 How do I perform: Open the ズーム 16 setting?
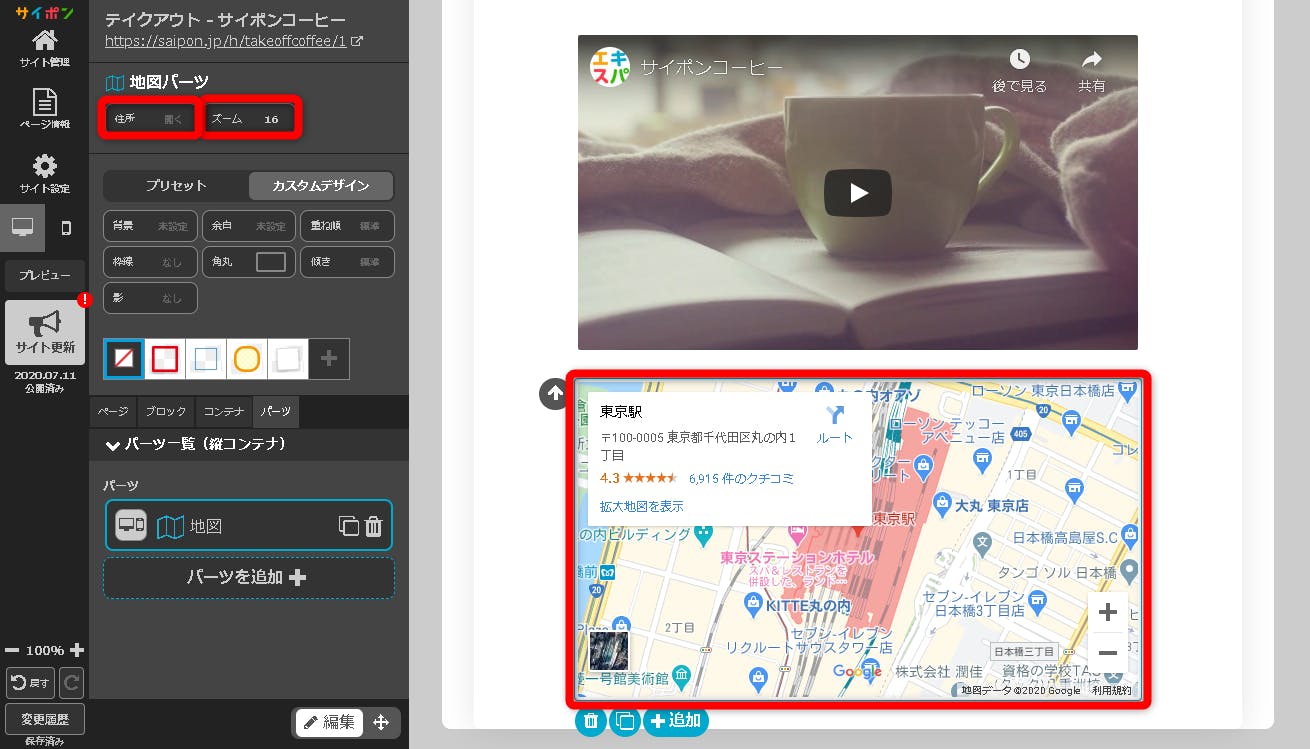coord(250,119)
